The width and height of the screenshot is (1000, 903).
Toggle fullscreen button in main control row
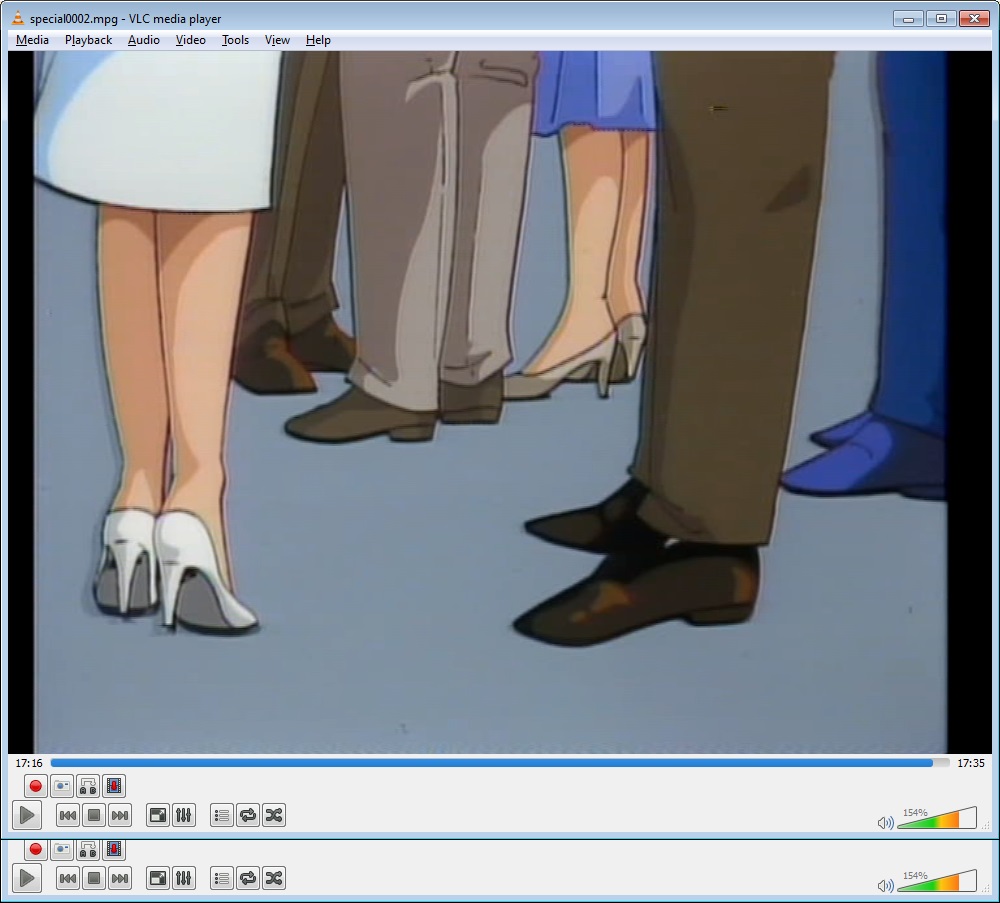(158, 815)
